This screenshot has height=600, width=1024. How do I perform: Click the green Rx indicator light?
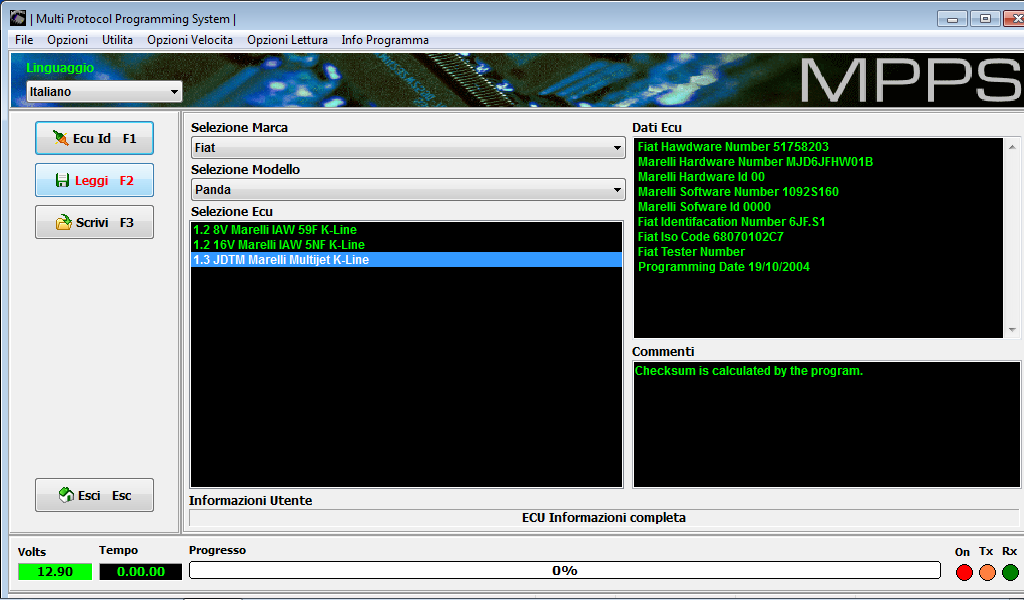(1010, 573)
